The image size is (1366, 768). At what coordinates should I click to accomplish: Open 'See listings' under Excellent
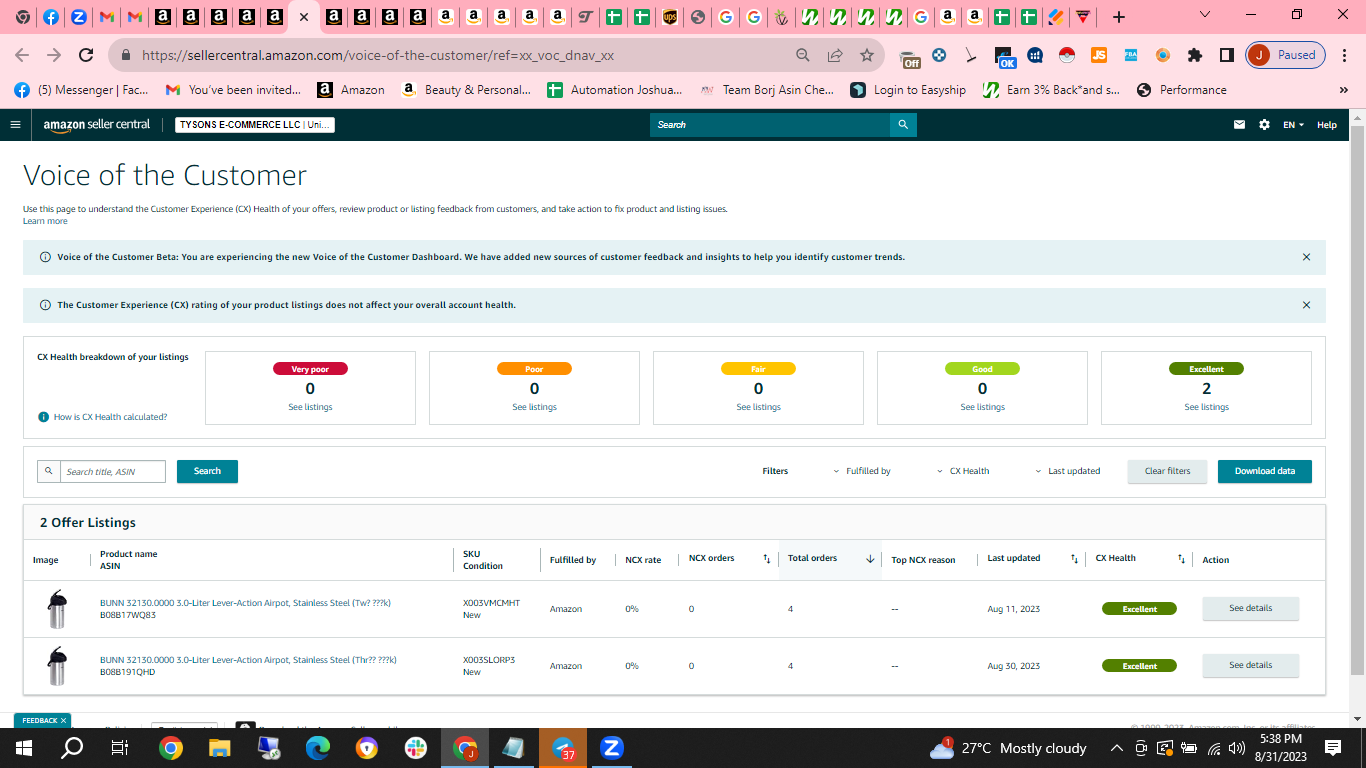point(1206,407)
